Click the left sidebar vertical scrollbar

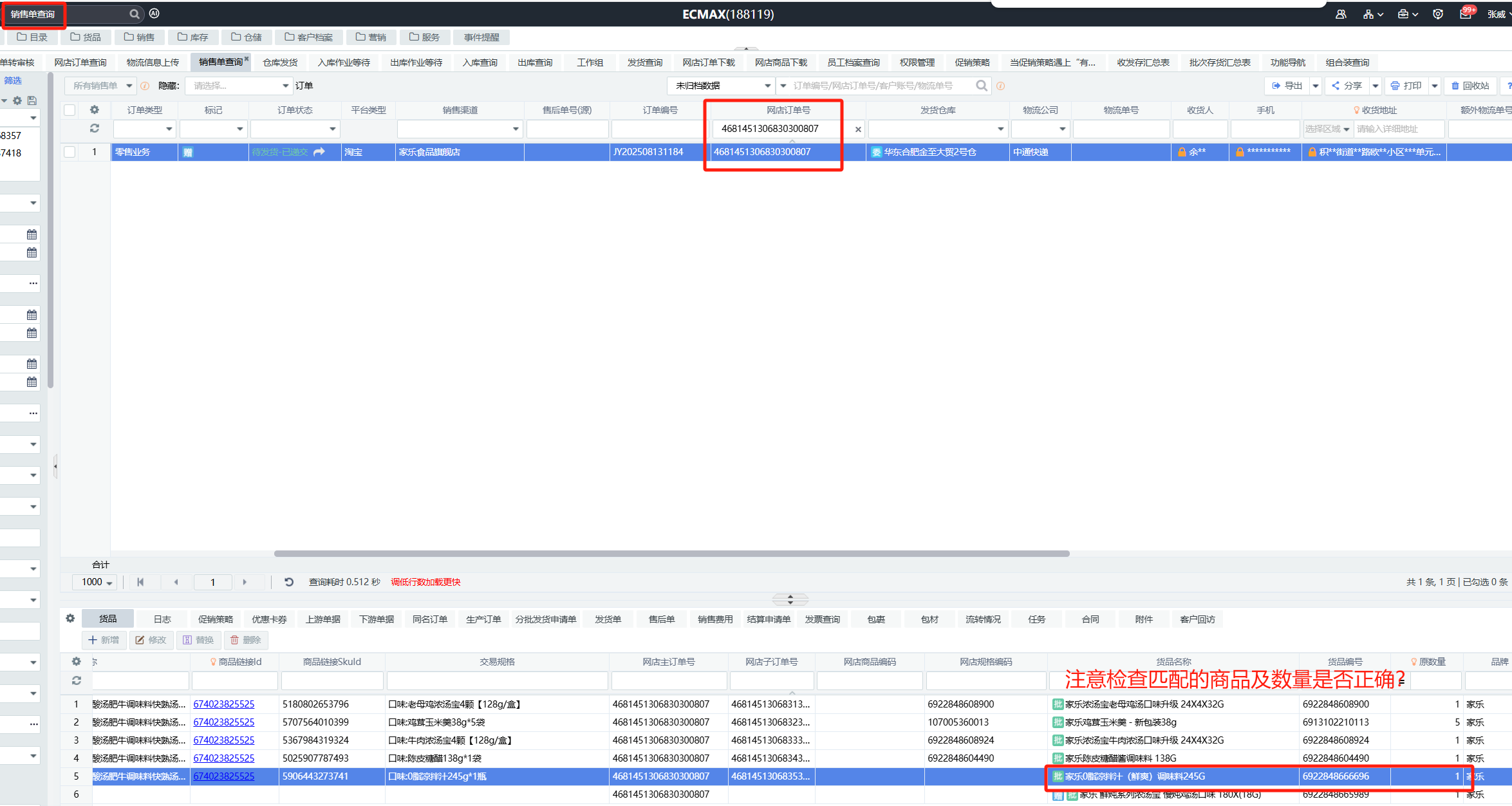[x=51, y=232]
